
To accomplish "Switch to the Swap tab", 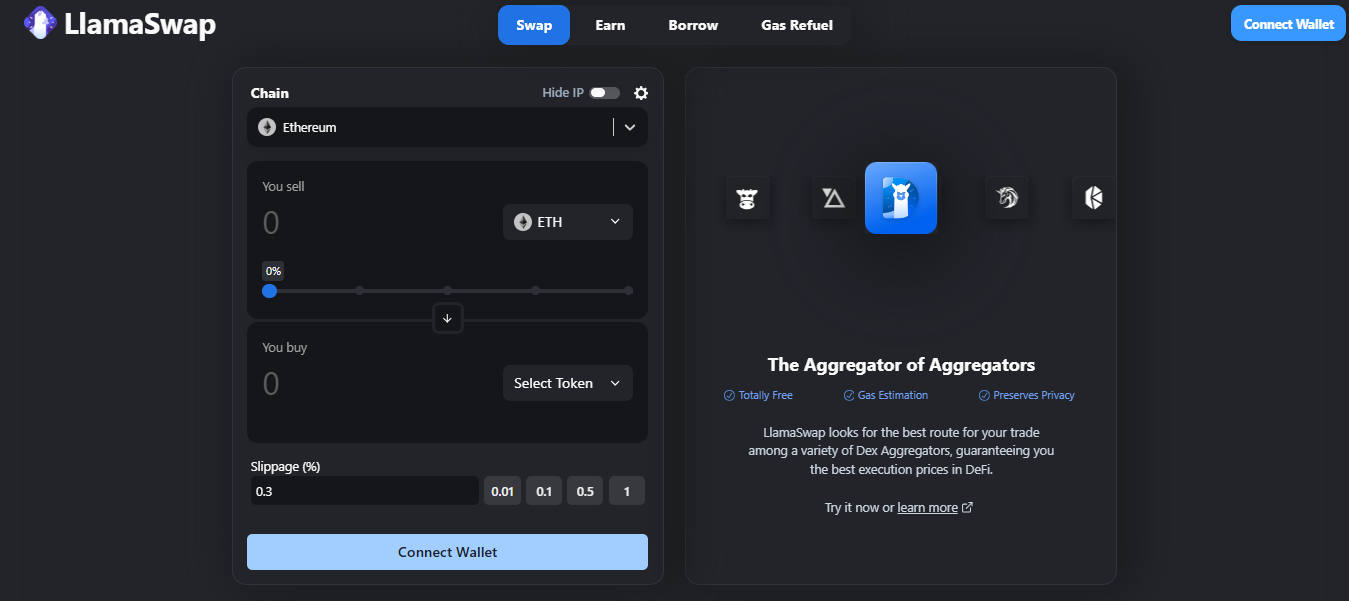I will coord(534,25).
